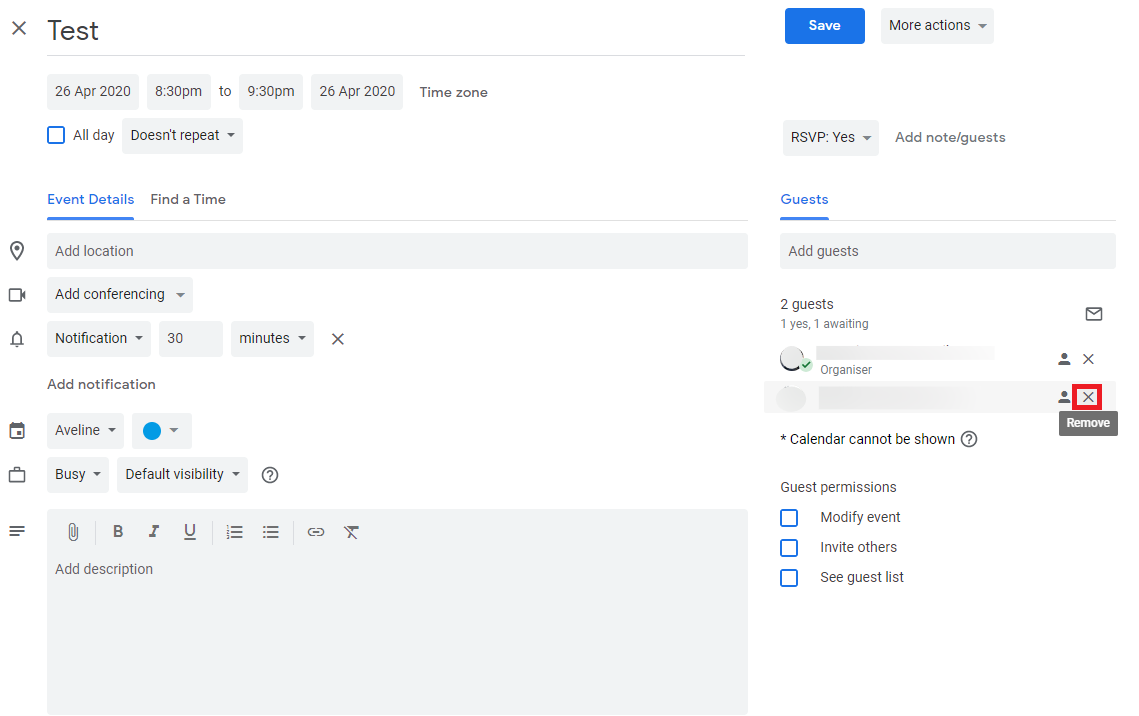Save the event

click(x=824, y=25)
